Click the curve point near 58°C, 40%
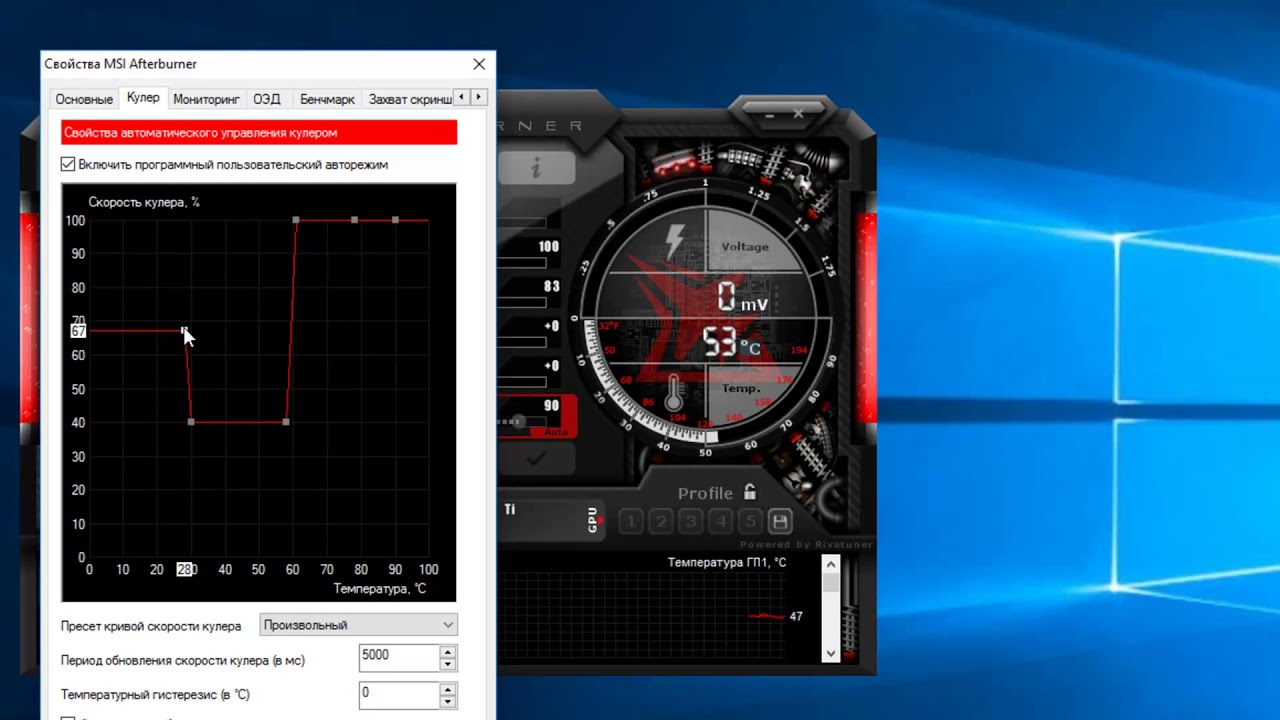The width and height of the screenshot is (1280, 720). [286, 422]
